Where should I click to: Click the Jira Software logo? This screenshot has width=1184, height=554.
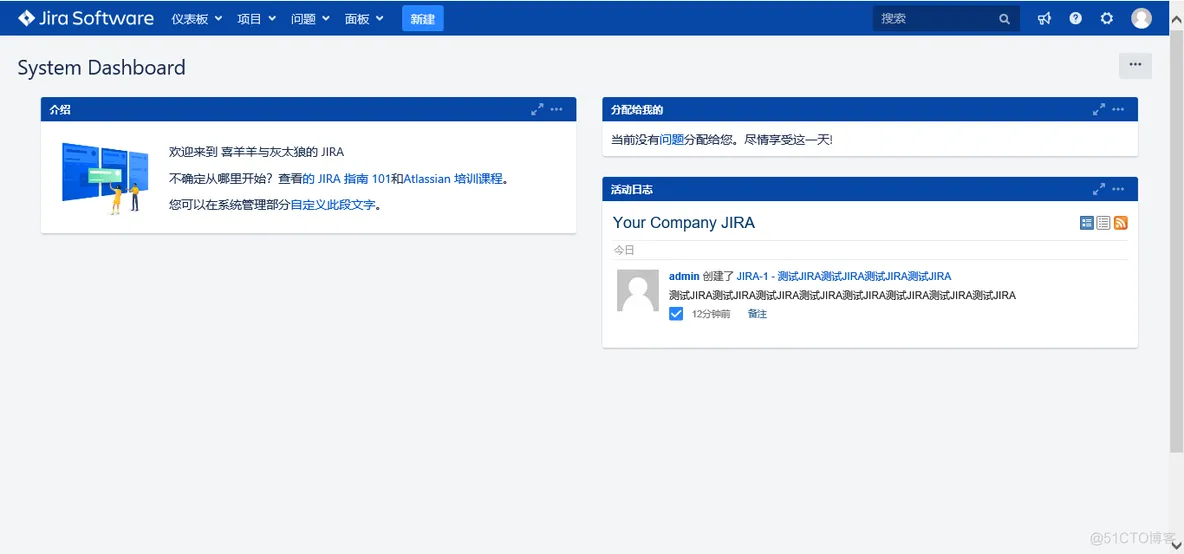(x=86, y=18)
